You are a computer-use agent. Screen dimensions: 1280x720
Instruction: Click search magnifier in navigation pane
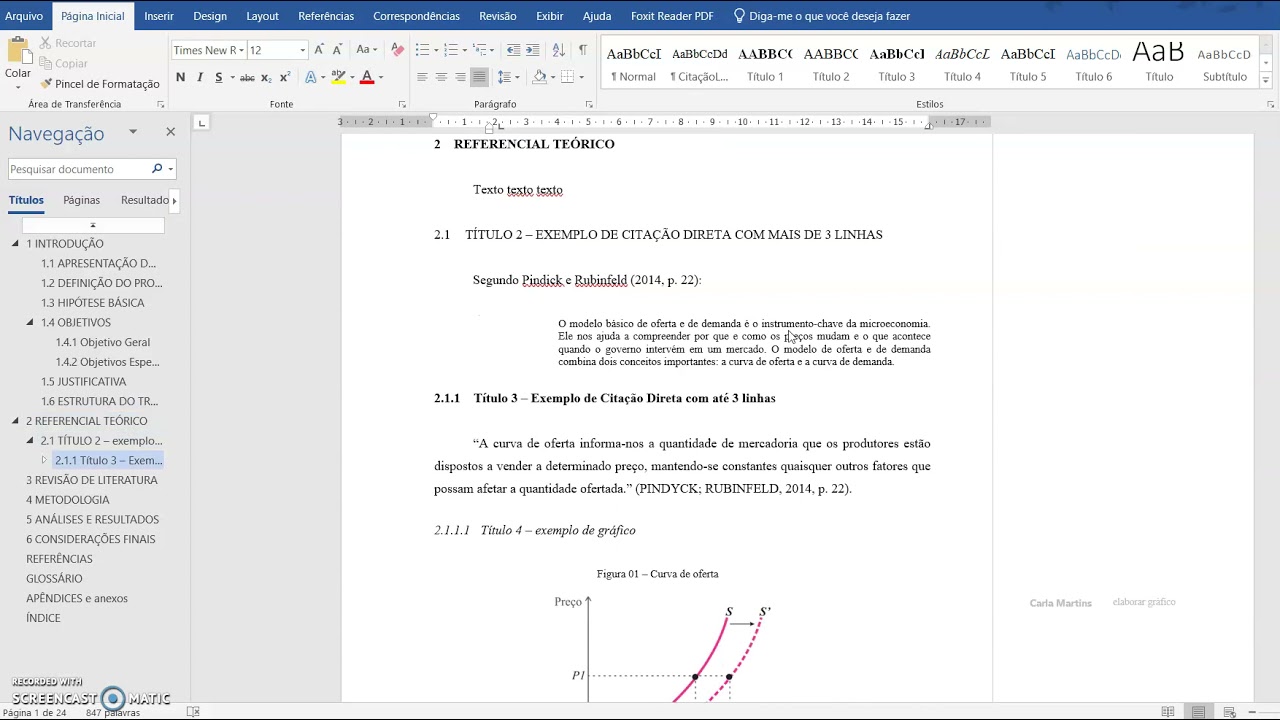[157, 169]
